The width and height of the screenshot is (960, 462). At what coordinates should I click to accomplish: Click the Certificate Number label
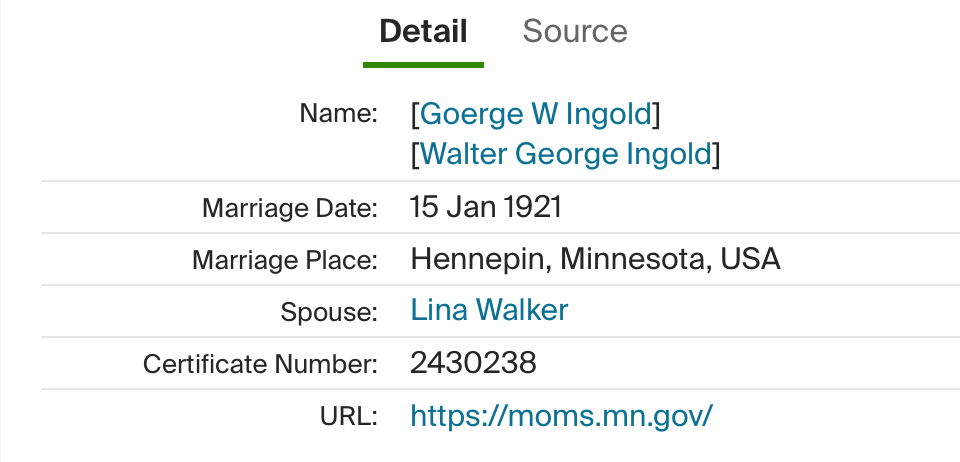260,364
